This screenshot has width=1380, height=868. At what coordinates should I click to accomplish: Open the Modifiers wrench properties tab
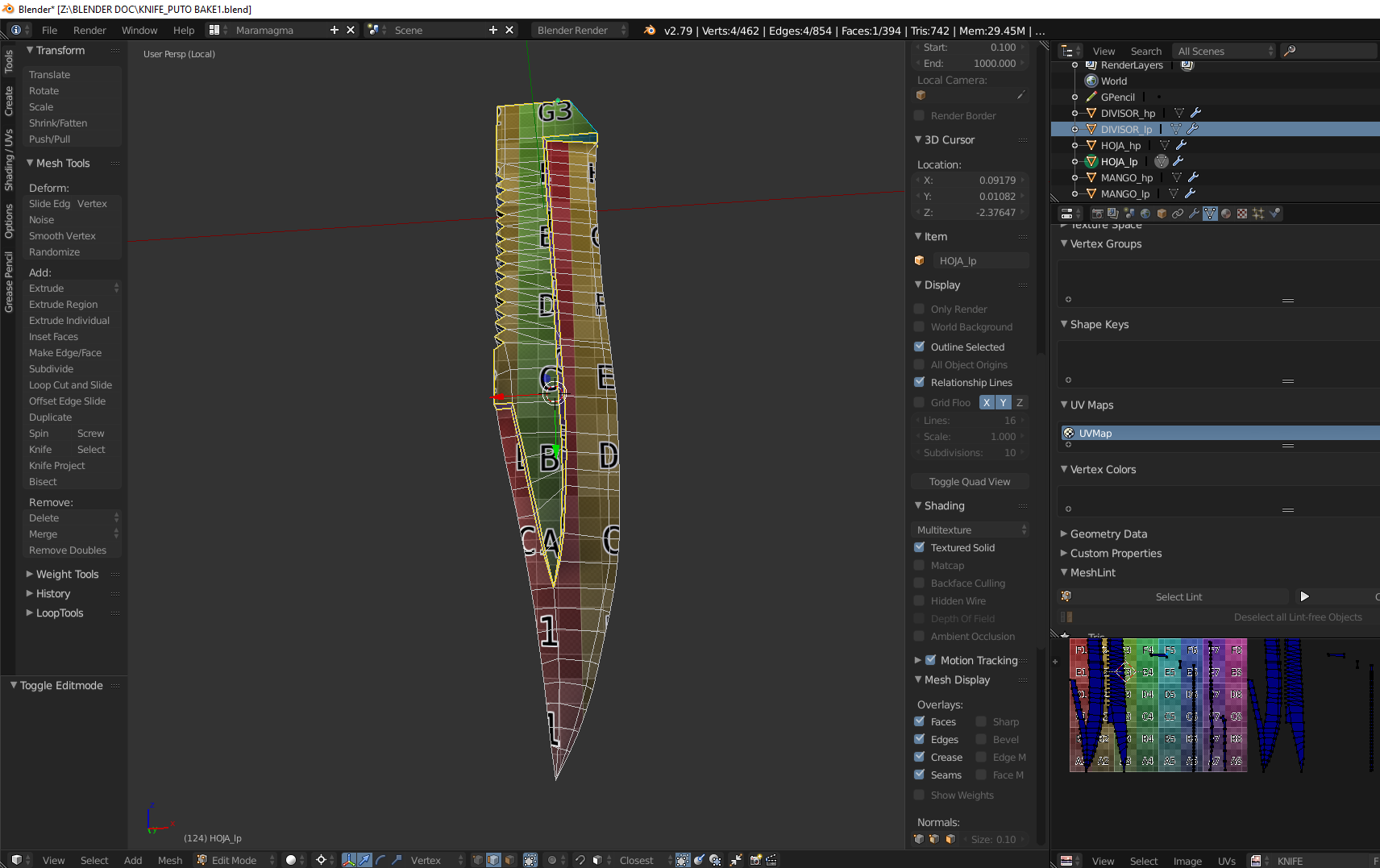[x=1194, y=214]
